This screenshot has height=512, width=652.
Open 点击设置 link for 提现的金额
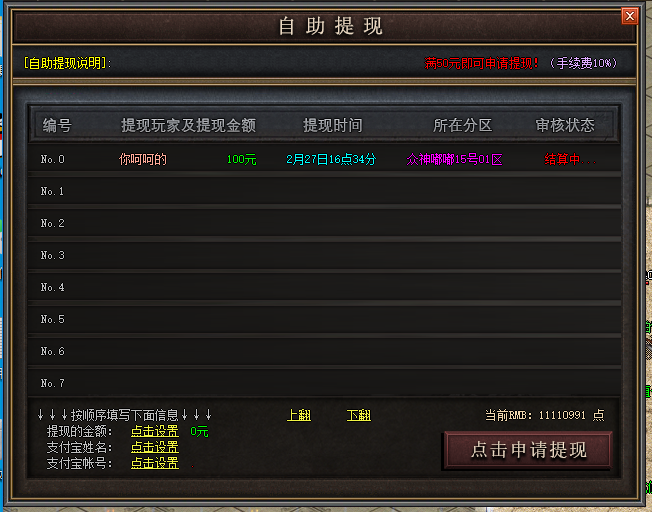[155, 431]
